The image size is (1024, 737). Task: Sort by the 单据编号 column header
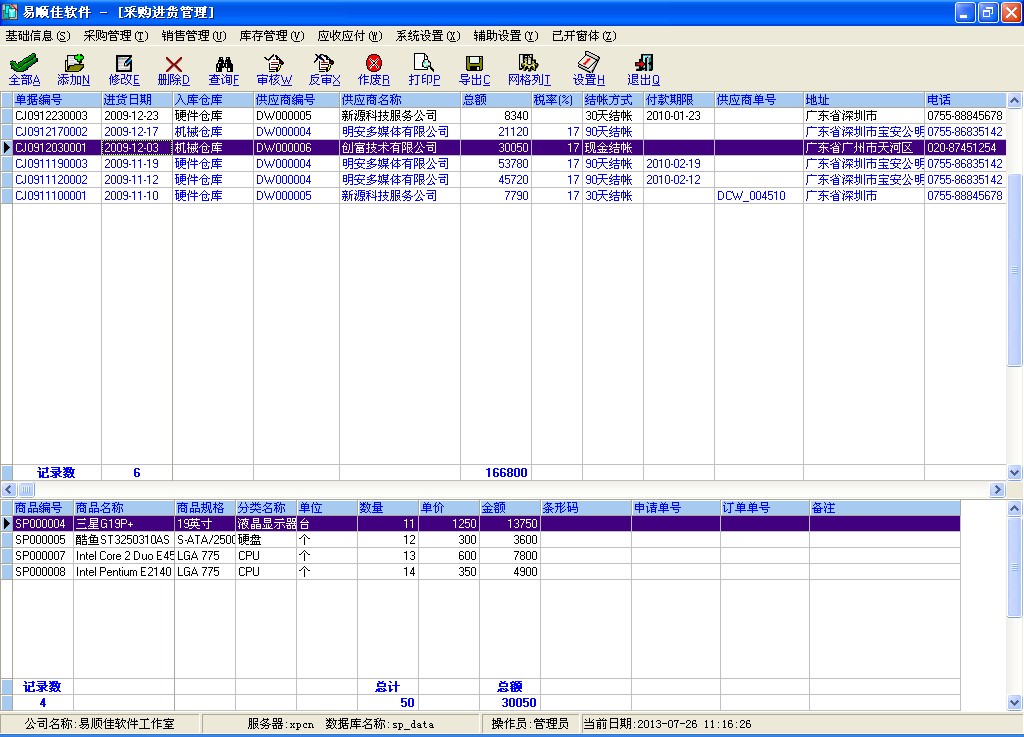coord(57,100)
